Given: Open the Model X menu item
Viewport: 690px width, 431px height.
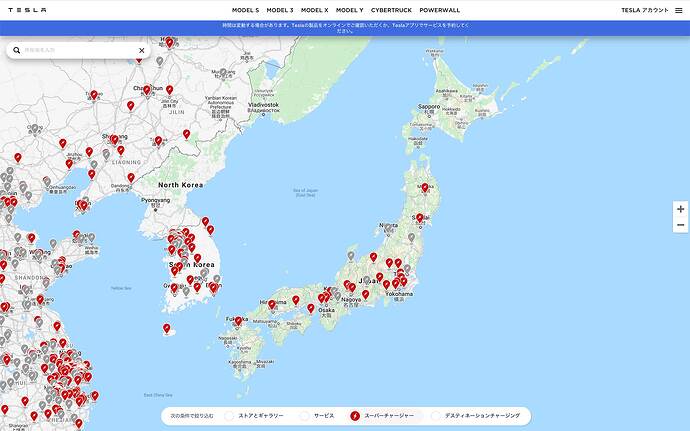Looking at the screenshot, I should click(314, 10).
